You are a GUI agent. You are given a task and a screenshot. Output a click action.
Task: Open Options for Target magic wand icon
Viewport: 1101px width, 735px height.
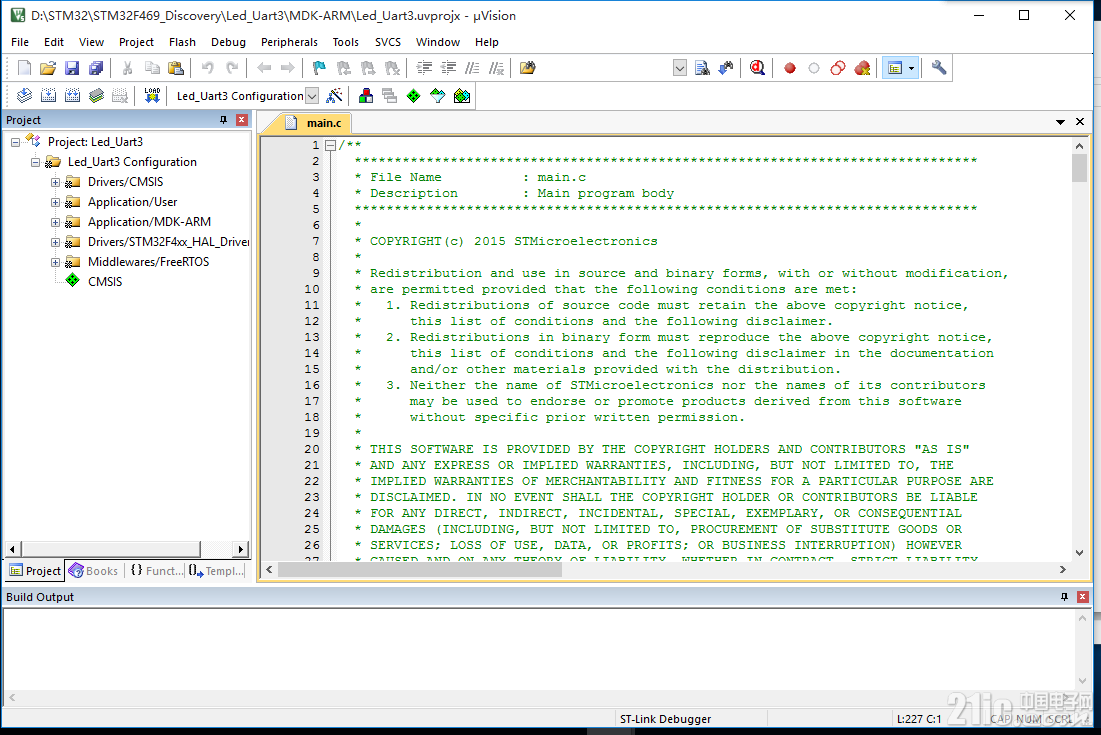click(x=335, y=95)
